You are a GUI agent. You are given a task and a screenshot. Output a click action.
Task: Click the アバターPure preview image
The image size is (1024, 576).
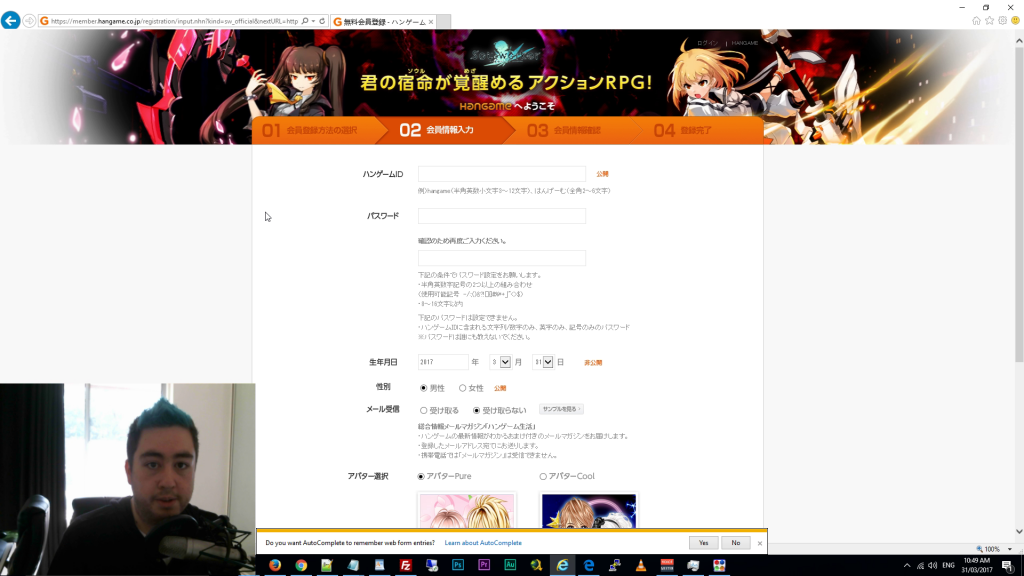click(x=466, y=510)
